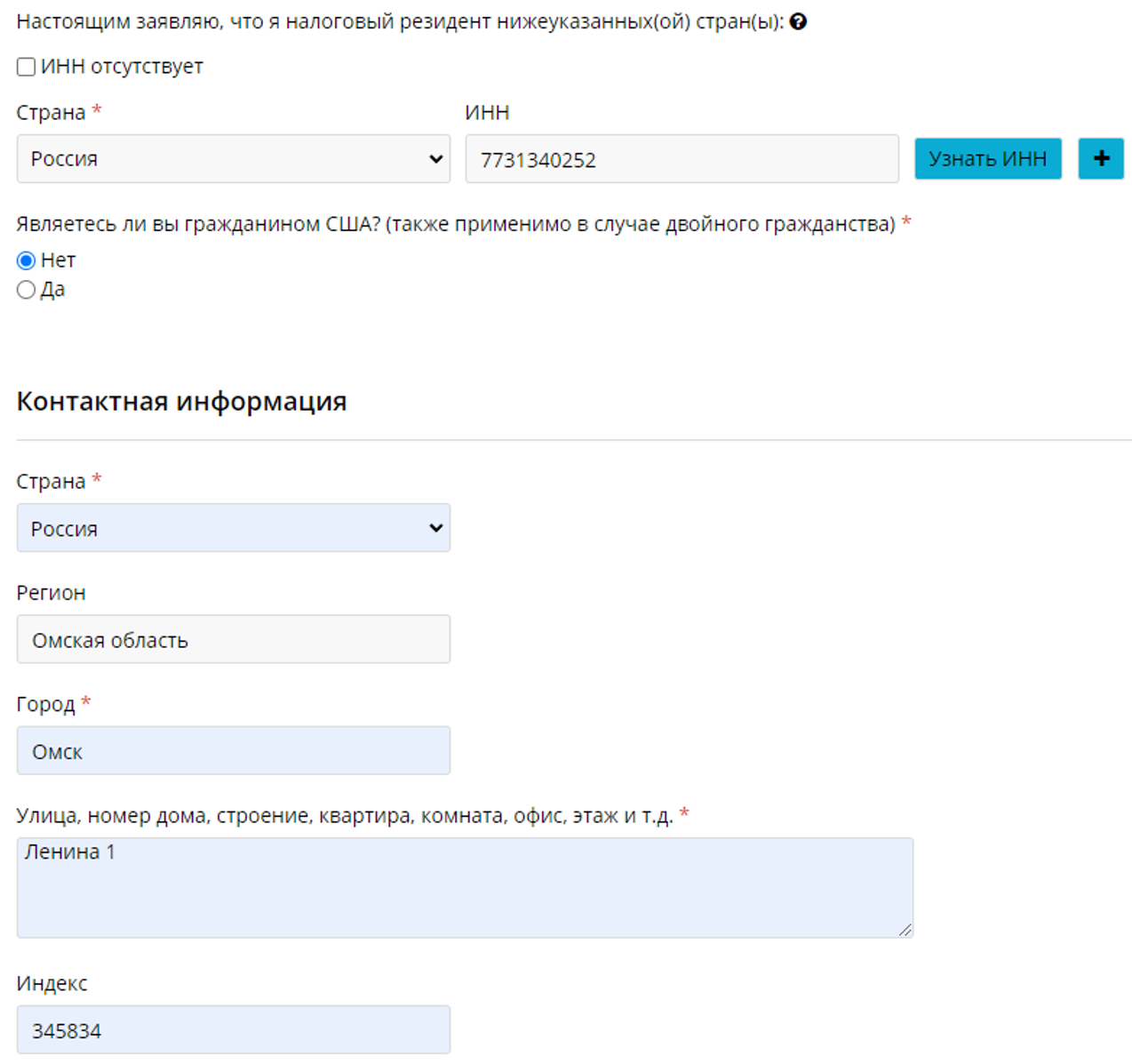Add another tax country with plus button

1101,159
